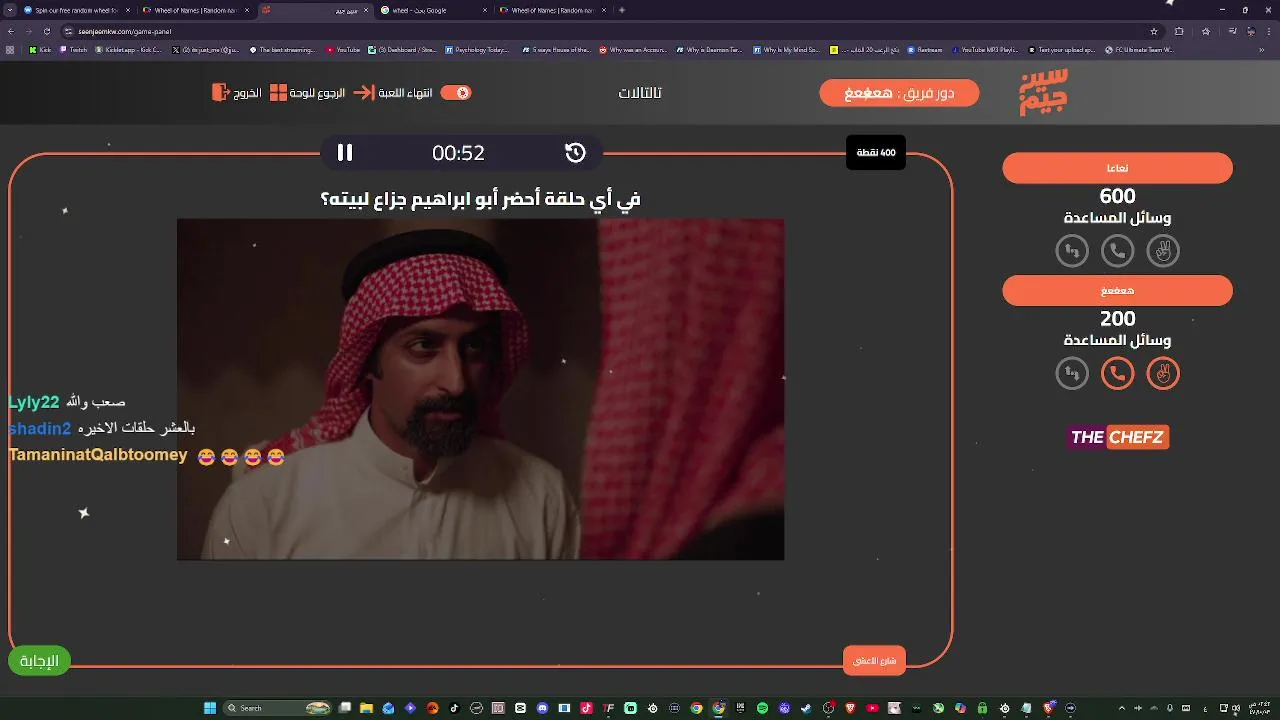The width and height of the screenshot is (1280, 720).
Task: Click the second team's orange name bar above 200
Action: [1118, 291]
